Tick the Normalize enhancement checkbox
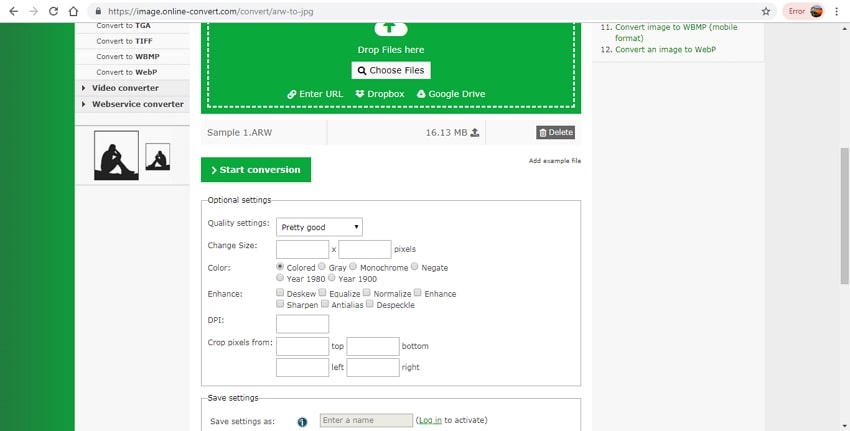Image resolution: width=850 pixels, height=431 pixels. point(367,293)
